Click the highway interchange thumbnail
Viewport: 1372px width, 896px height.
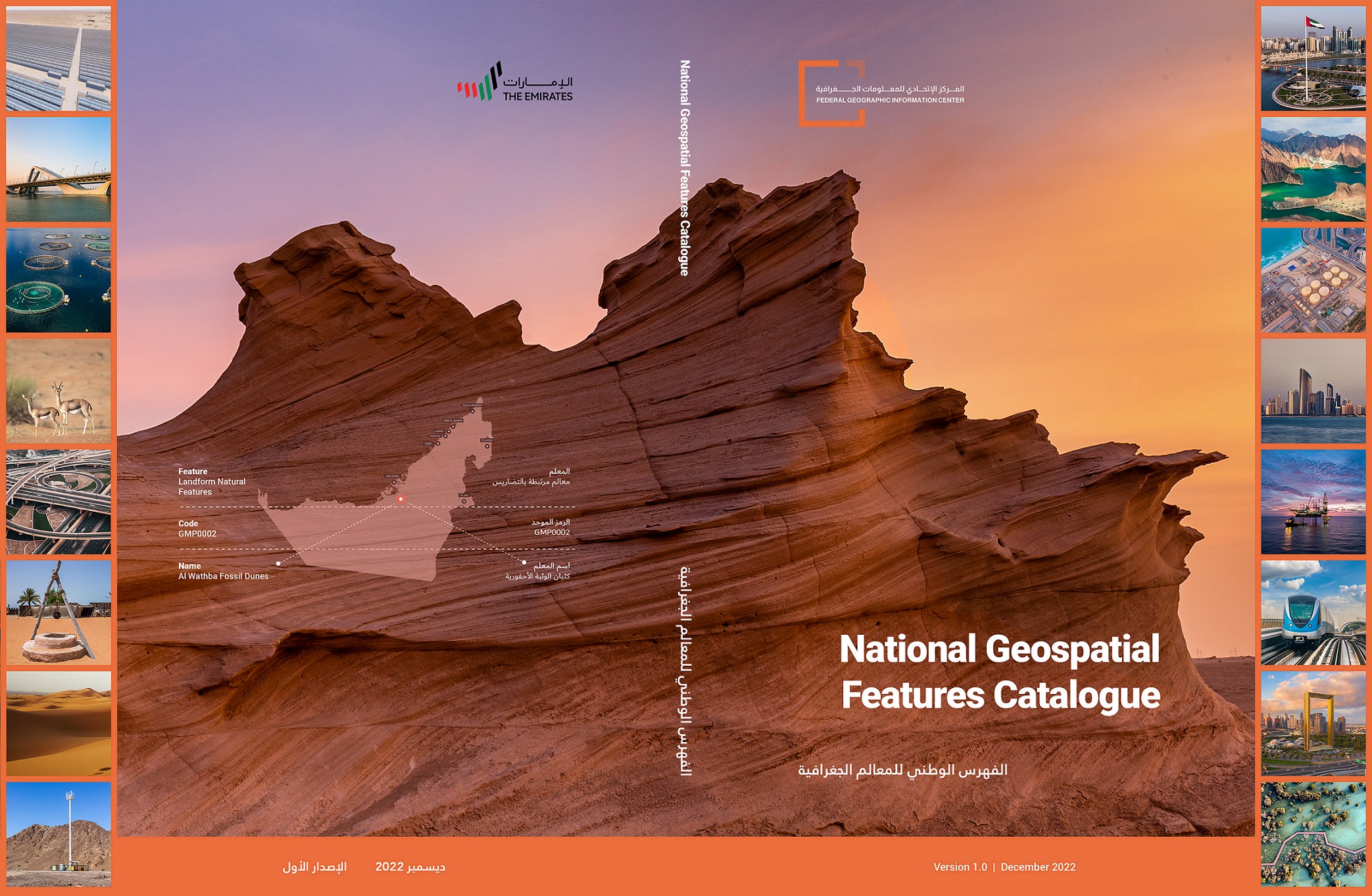pyautogui.click(x=59, y=501)
